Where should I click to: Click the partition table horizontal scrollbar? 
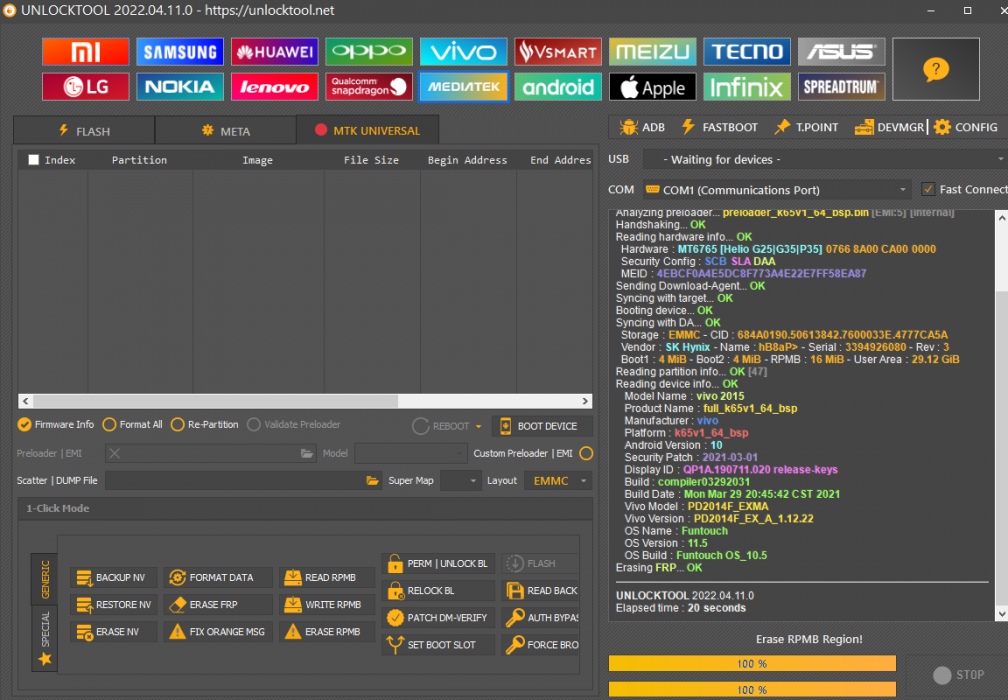click(305, 401)
